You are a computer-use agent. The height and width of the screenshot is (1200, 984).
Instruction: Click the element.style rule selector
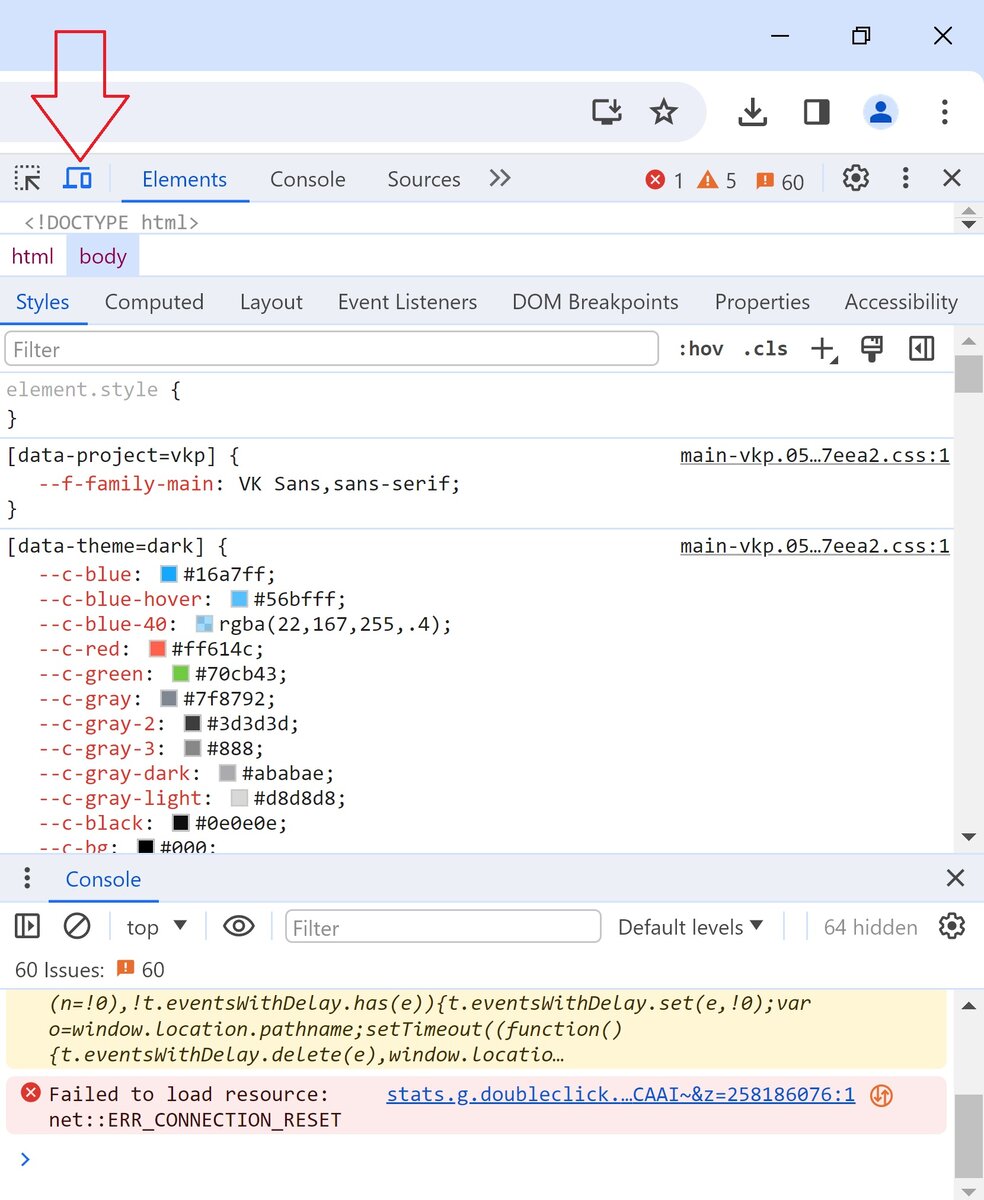tap(82, 390)
